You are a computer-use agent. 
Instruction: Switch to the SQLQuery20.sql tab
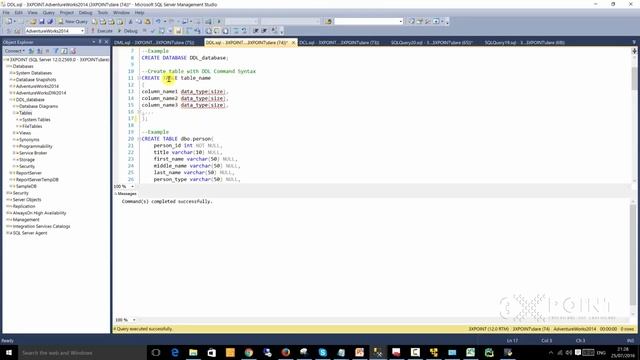[x=431, y=42]
